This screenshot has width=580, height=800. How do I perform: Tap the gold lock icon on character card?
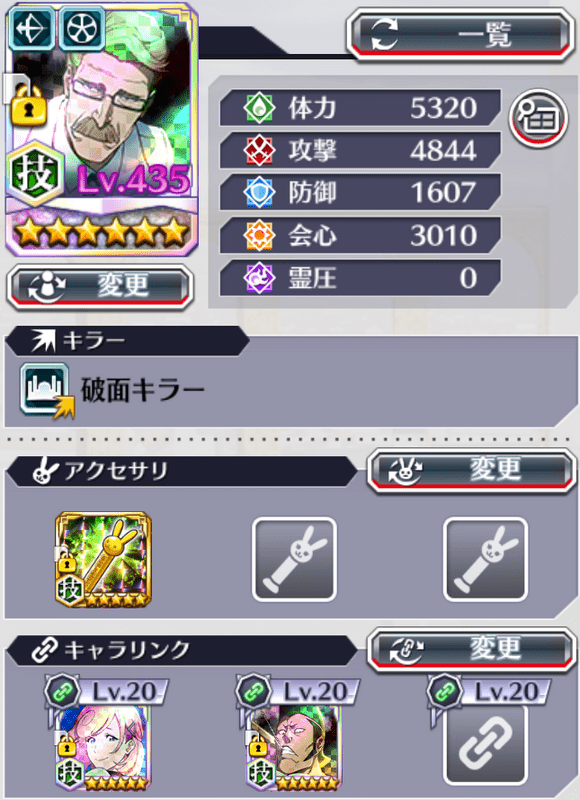tap(29, 106)
